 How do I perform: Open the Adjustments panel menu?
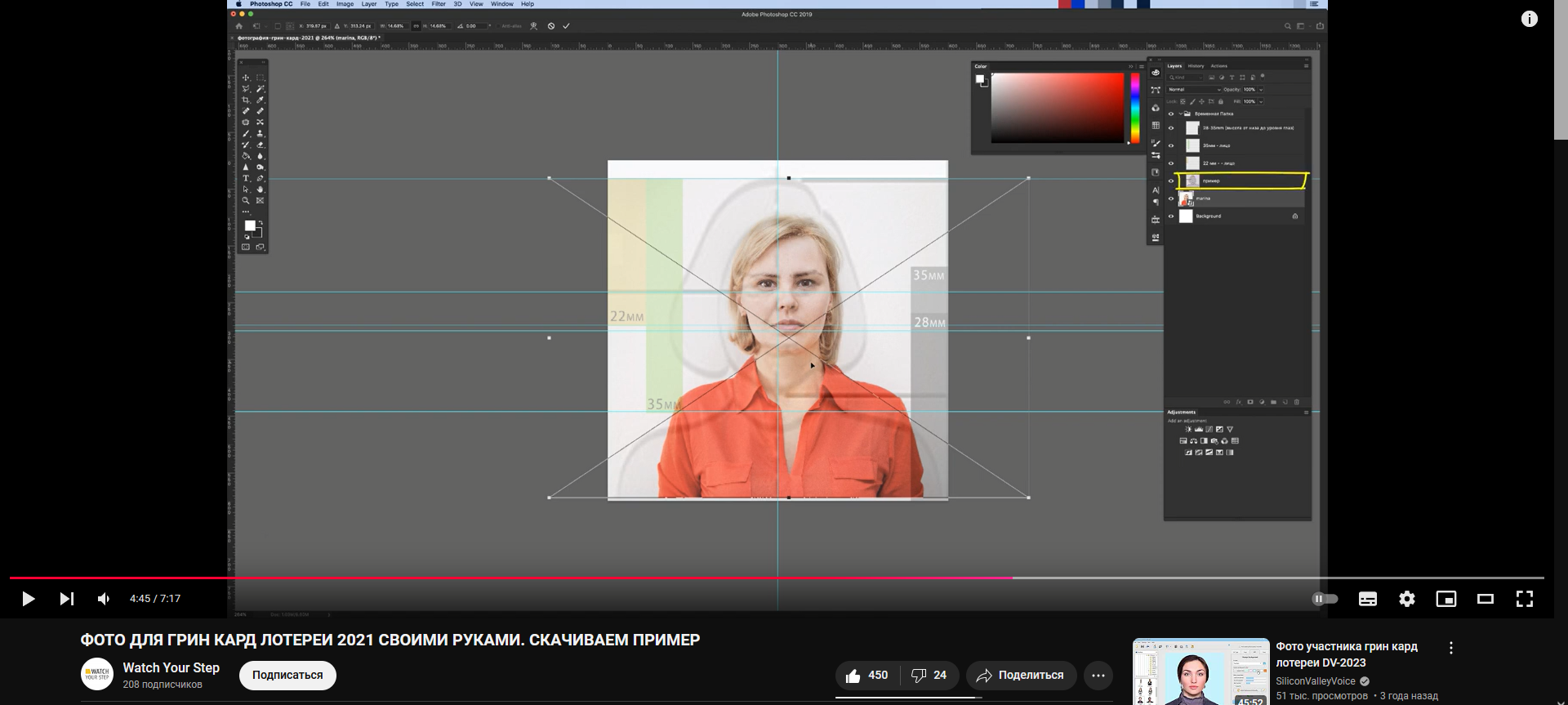1306,413
